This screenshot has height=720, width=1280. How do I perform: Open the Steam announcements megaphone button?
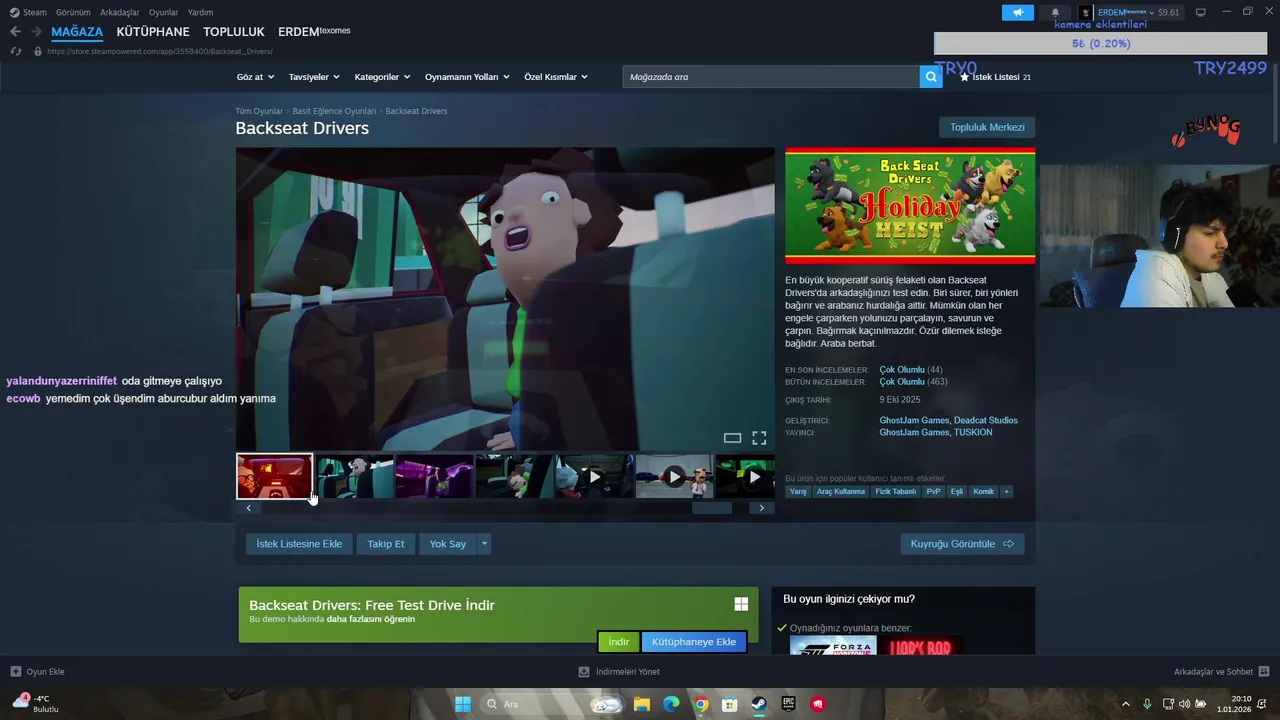(1017, 12)
